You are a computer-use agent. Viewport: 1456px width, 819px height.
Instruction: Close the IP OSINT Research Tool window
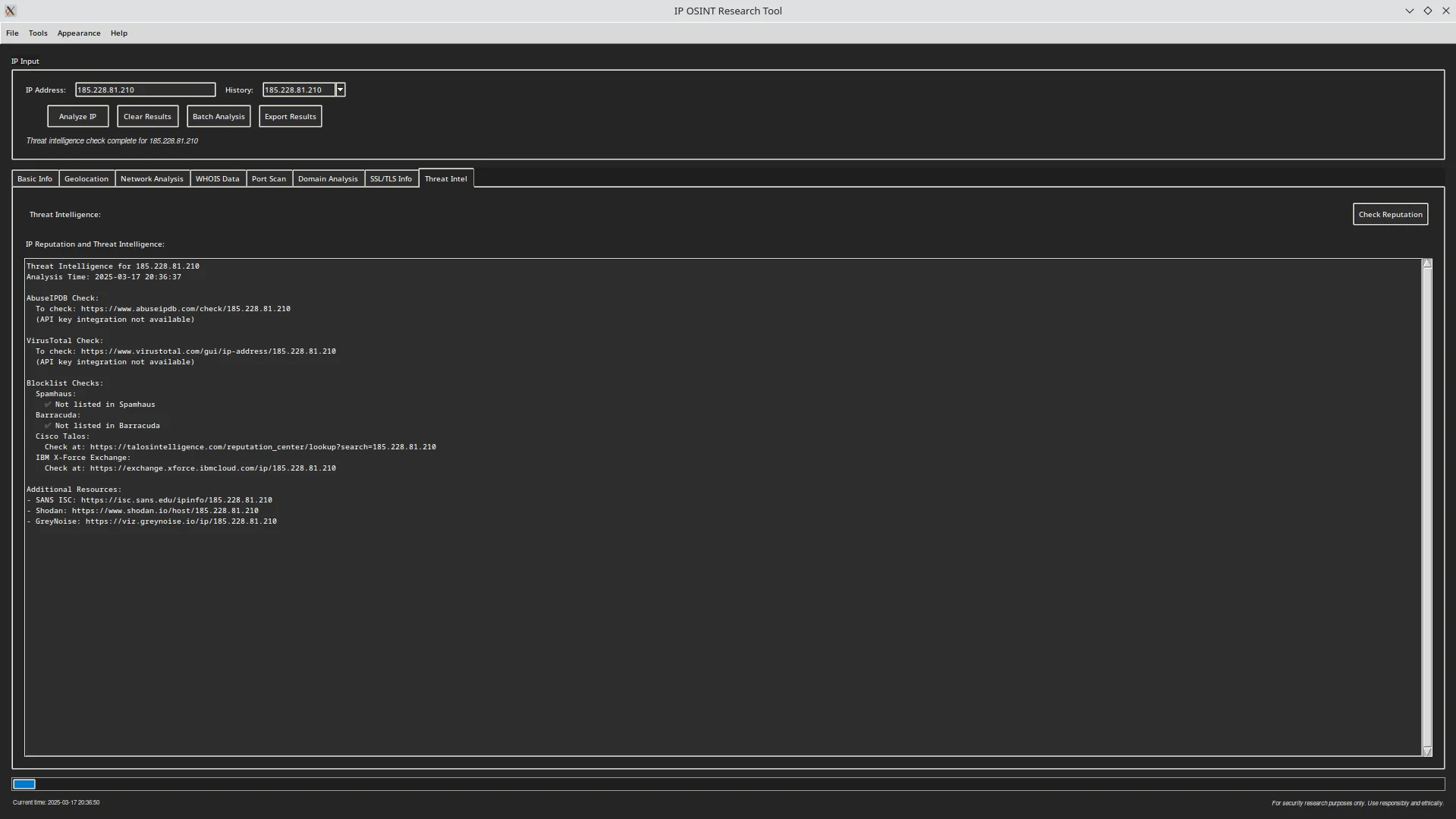point(1446,11)
